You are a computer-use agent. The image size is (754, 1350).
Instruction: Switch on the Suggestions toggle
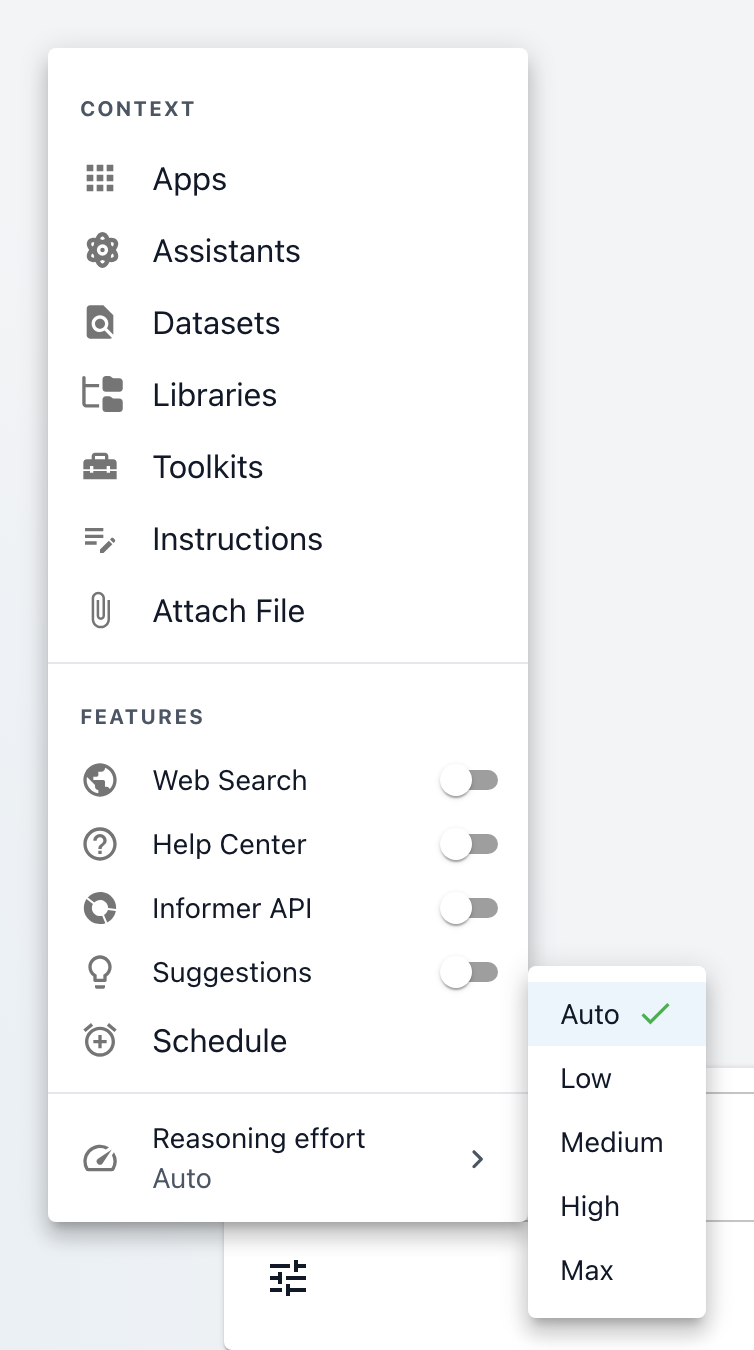click(469, 972)
